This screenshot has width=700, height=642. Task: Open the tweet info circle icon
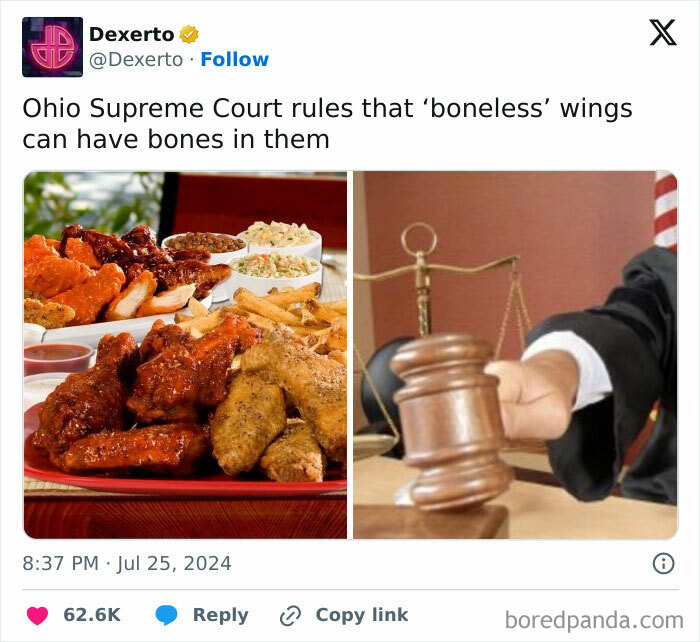(x=663, y=563)
